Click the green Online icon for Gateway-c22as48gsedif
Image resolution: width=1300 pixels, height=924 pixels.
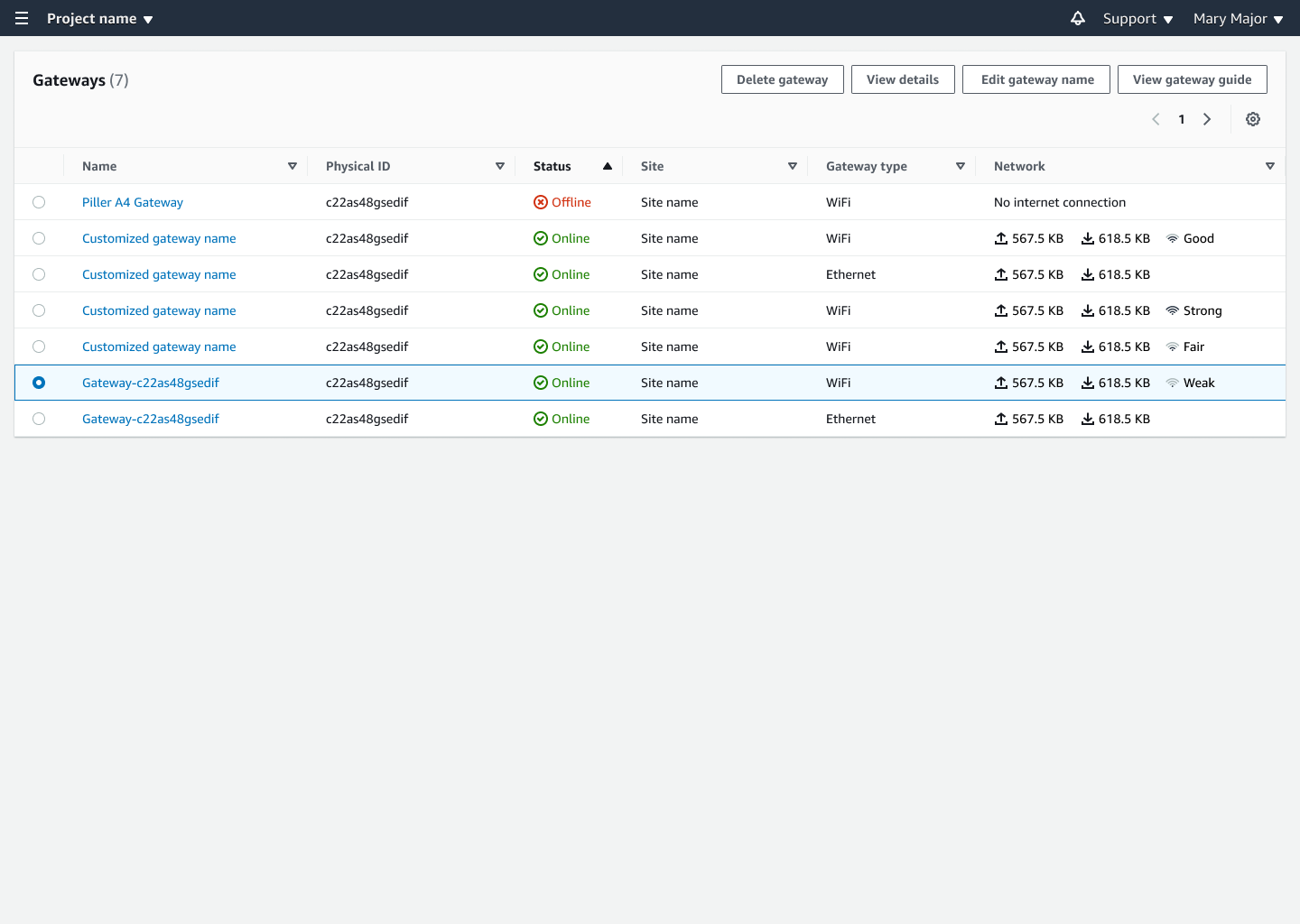click(541, 383)
